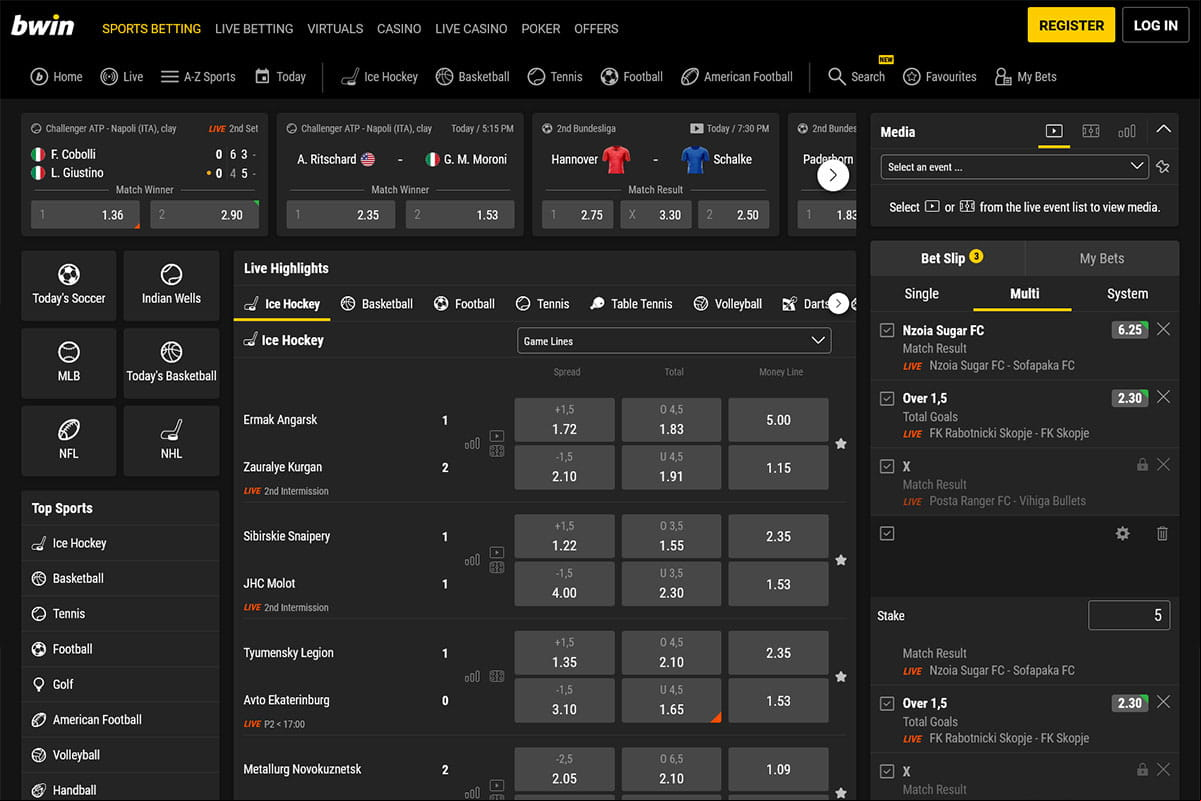The height and width of the screenshot is (801, 1201).
Task: Go to Home in the sports navigation bar
Action: coord(57,76)
